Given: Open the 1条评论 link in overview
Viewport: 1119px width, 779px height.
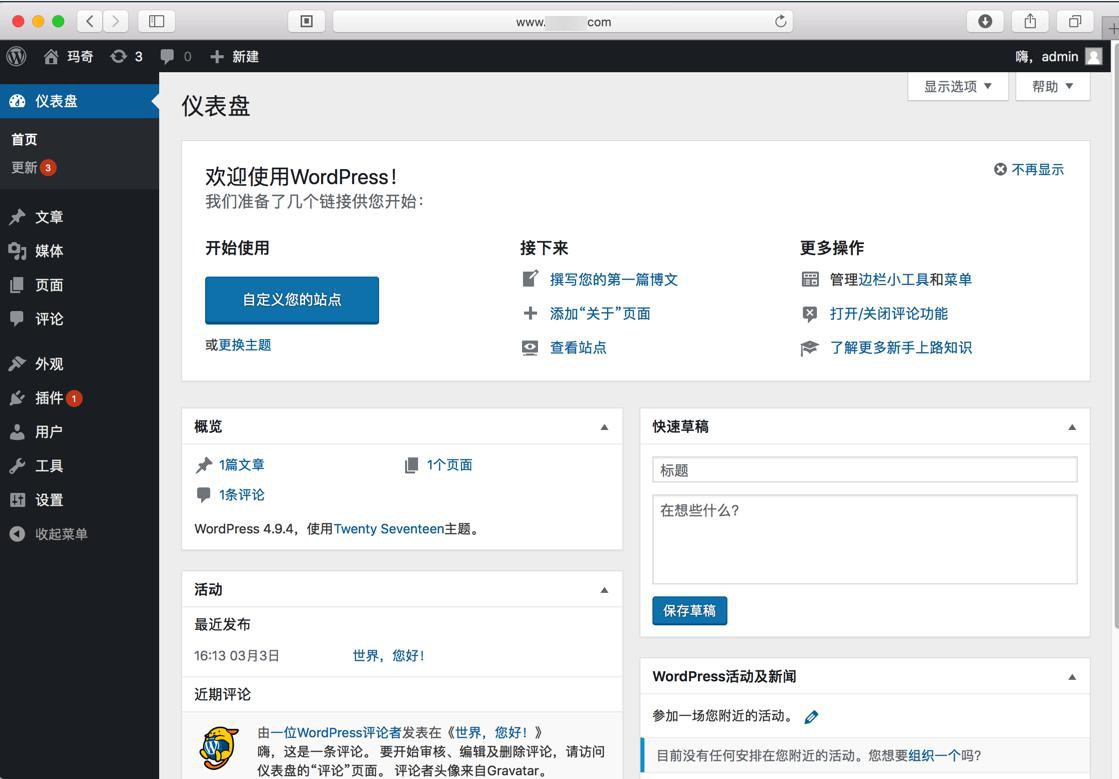Looking at the screenshot, I should (242, 494).
